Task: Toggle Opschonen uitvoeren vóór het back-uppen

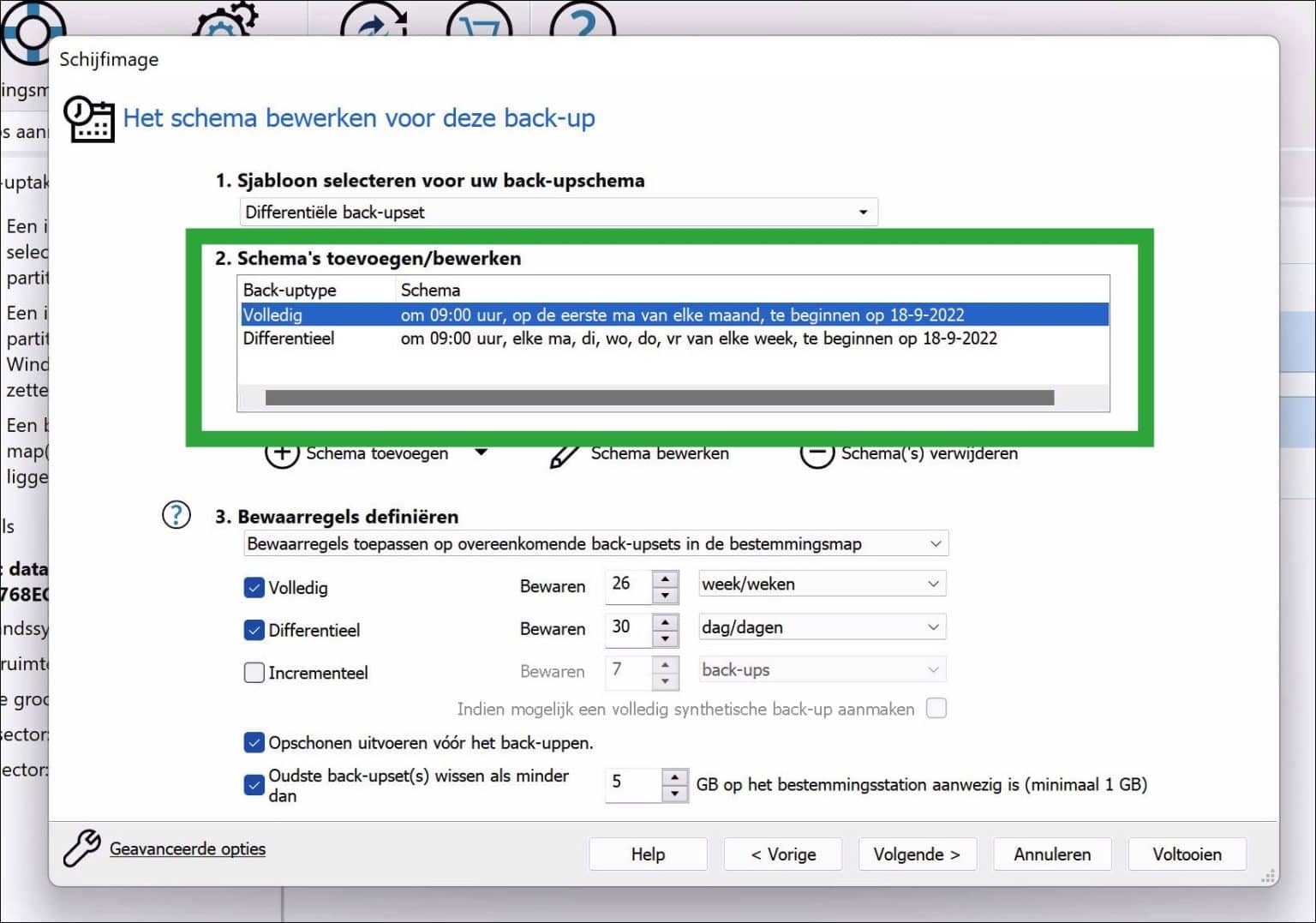Action: [254, 742]
